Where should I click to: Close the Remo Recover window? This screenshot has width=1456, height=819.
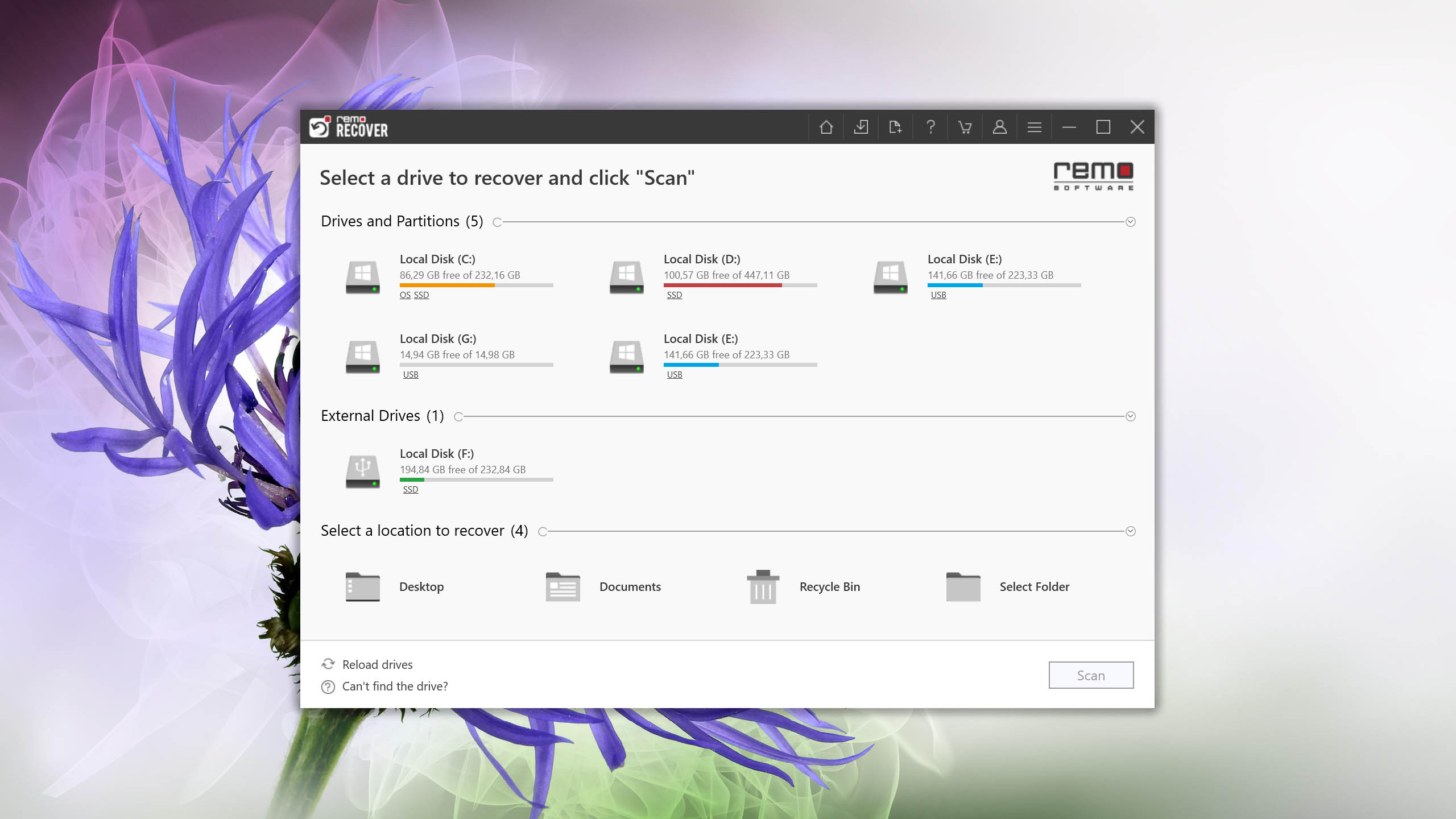(x=1137, y=127)
